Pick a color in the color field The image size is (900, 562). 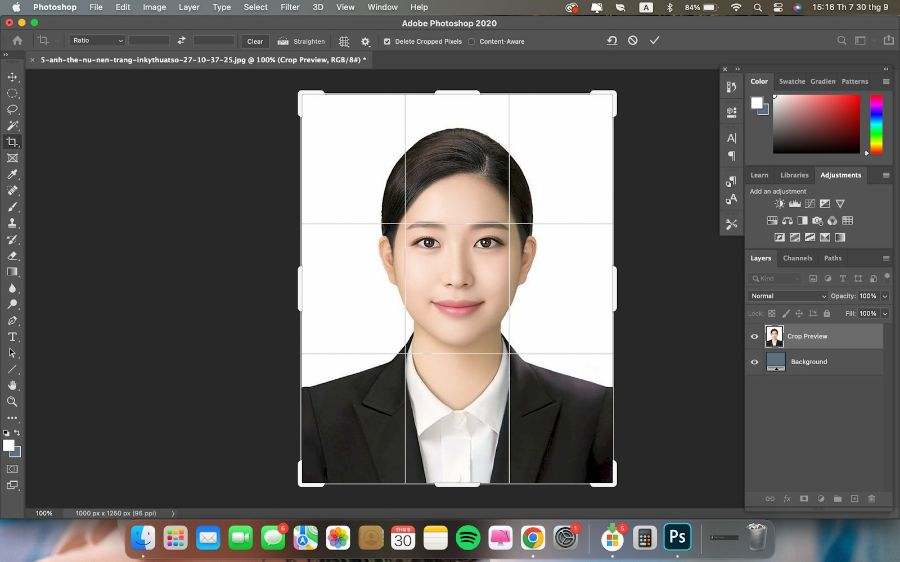click(x=816, y=123)
